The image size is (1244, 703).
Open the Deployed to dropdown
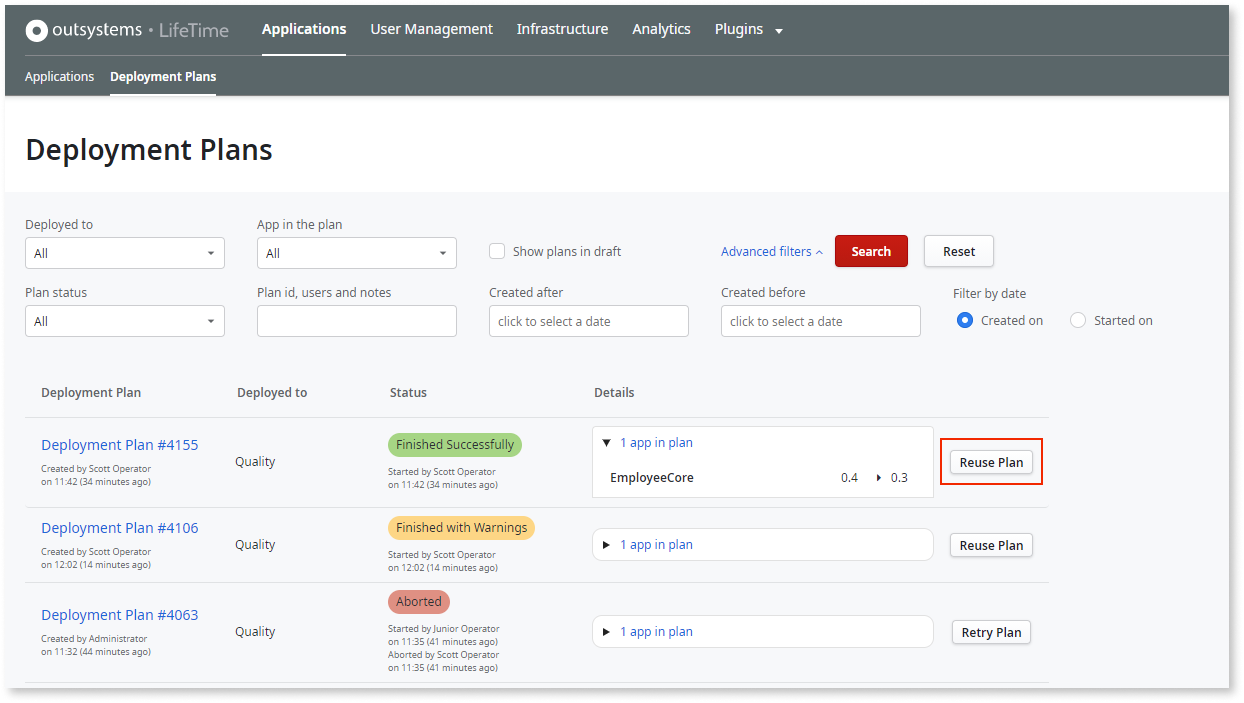(124, 253)
